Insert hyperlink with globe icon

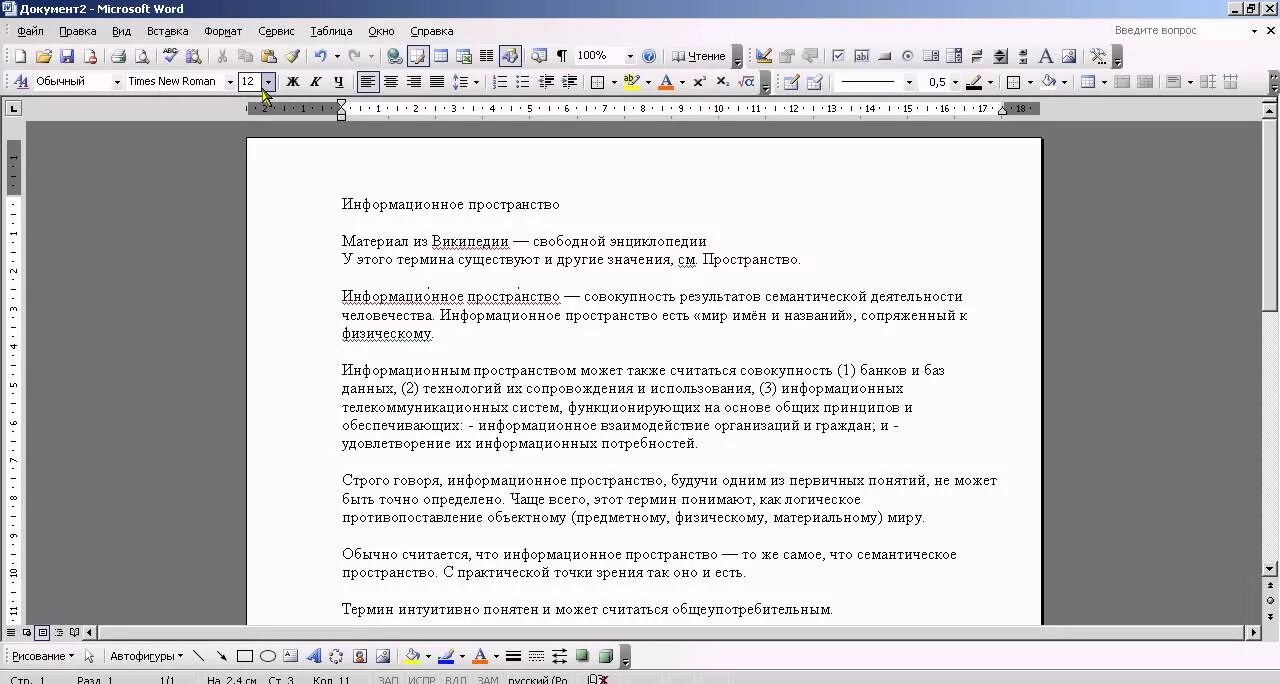tap(395, 56)
